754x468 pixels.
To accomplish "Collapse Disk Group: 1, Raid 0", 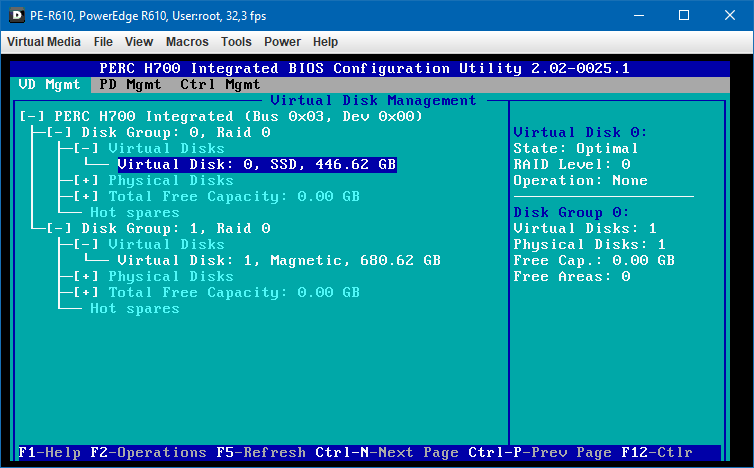I will pos(59,228).
